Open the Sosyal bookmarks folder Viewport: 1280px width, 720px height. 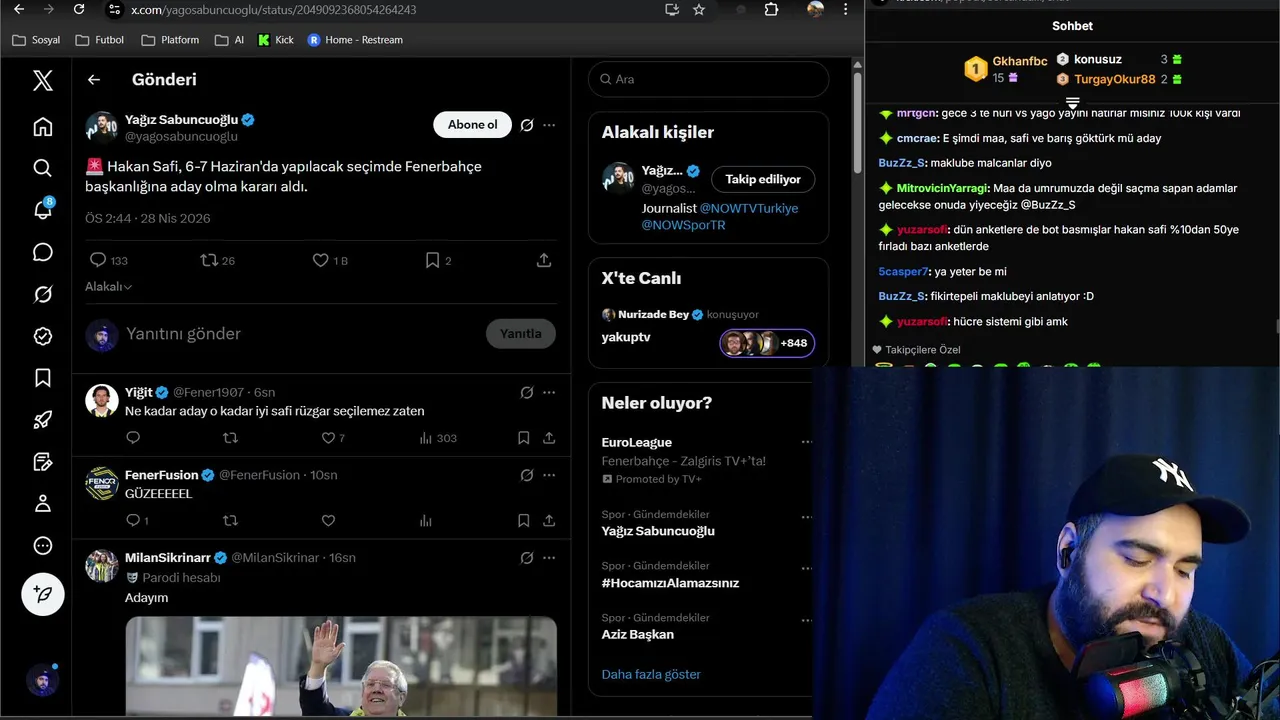tap(36, 40)
